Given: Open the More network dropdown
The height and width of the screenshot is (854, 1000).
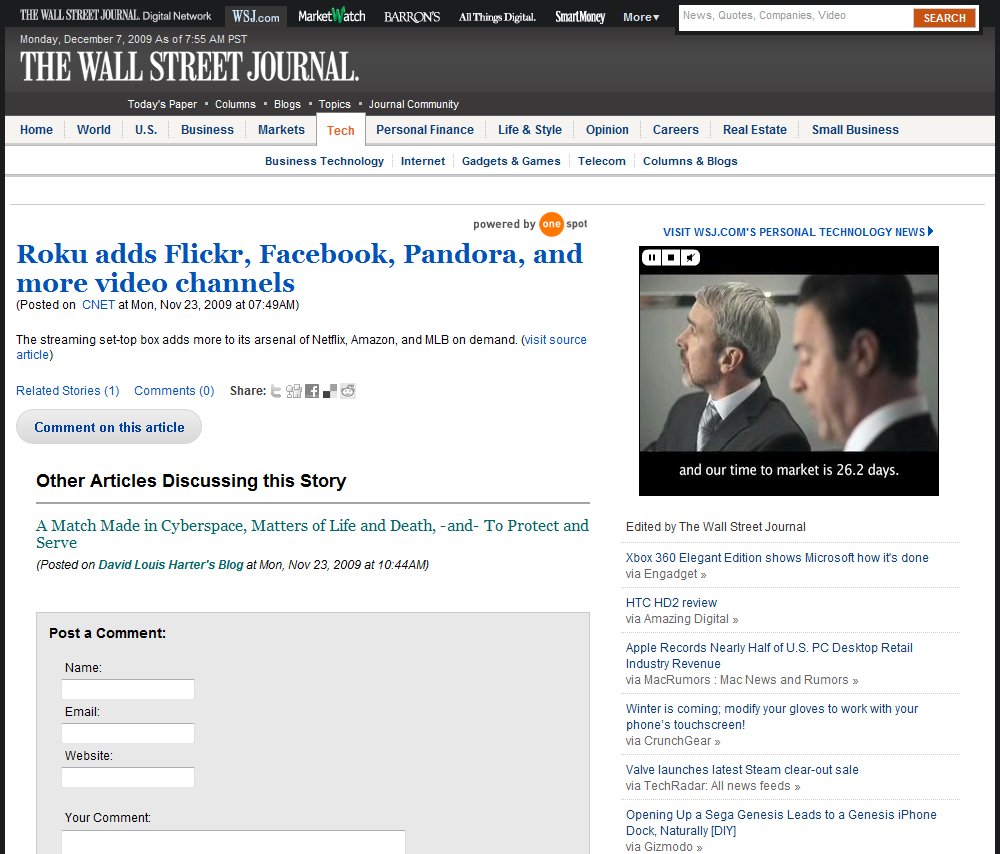Looking at the screenshot, I should 641,17.
